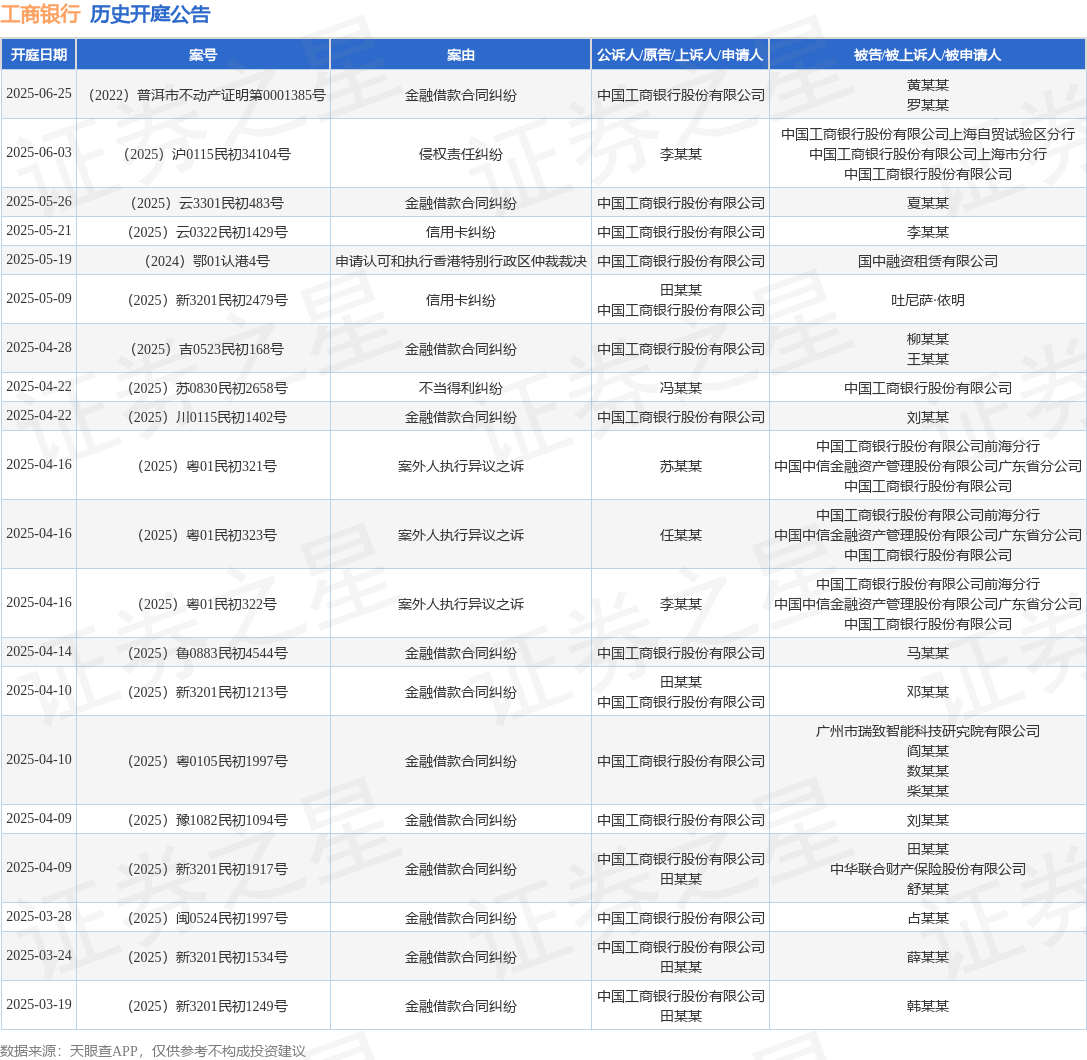Viewport: 1087px width, 1060px height.
Task: Select case number (2025)川0115民初1402号
Action: click(x=207, y=417)
